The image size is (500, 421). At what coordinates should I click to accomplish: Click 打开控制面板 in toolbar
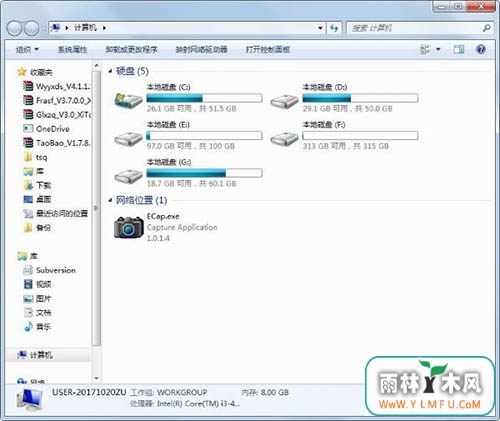coord(268,50)
